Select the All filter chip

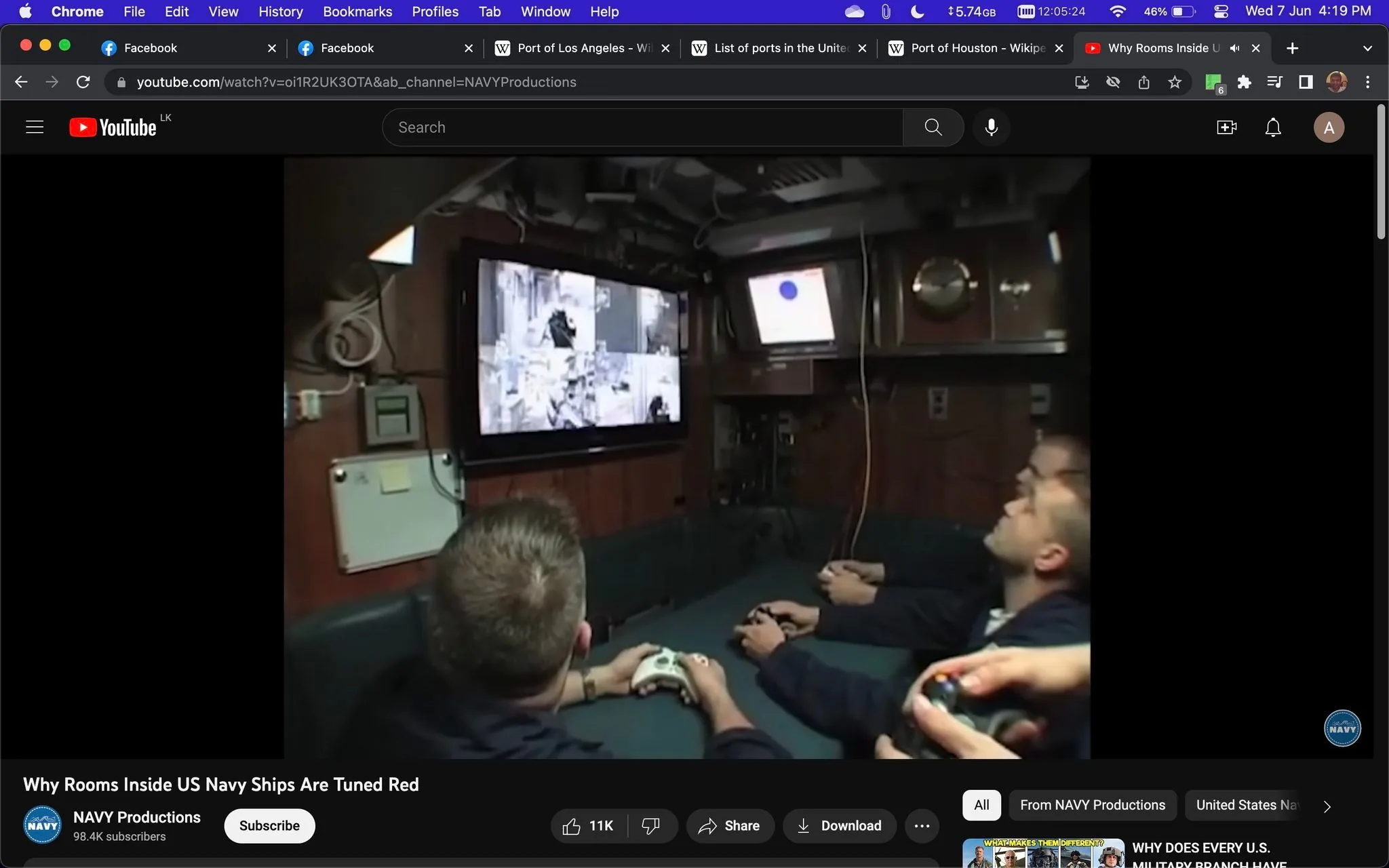pyautogui.click(x=981, y=805)
